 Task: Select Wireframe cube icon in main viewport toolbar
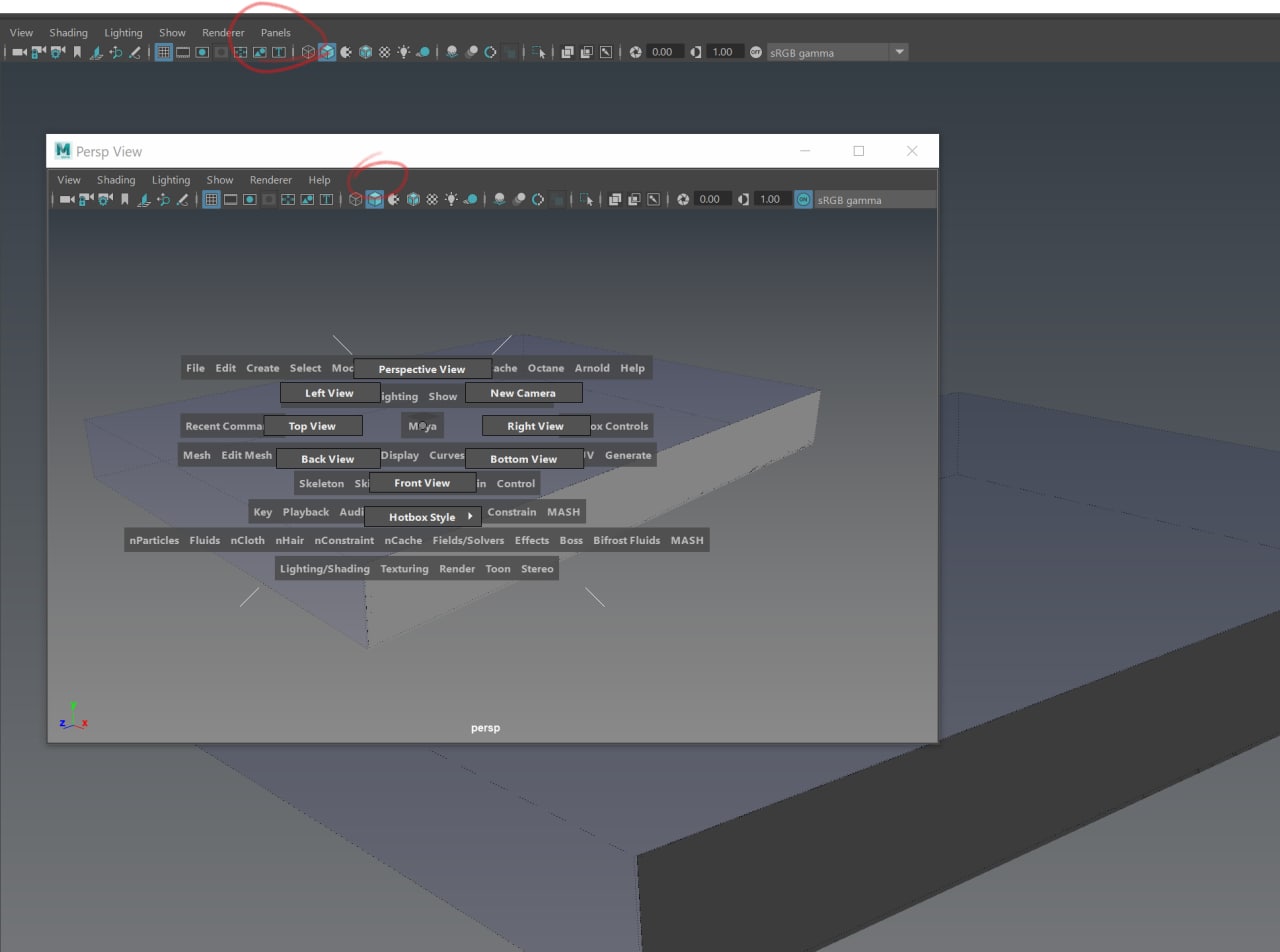pyautogui.click(x=308, y=52)
